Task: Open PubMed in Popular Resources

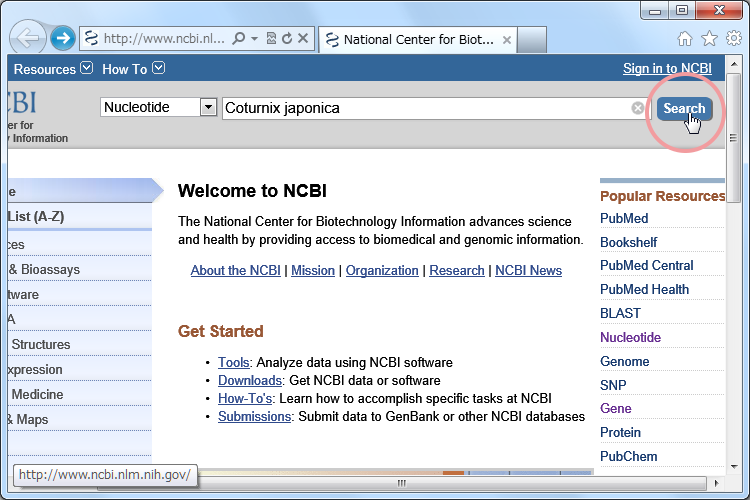Action: [x=624, y=218]
